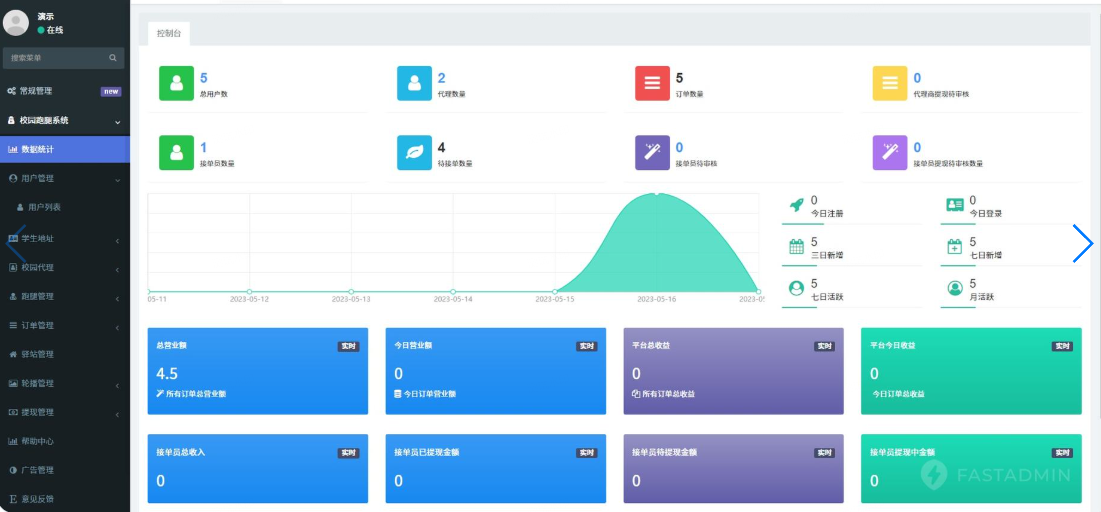Click the rocket icon for 今日注册
Screen dimensions: 1101x512
pyautogui.click(x=796, y=205)
